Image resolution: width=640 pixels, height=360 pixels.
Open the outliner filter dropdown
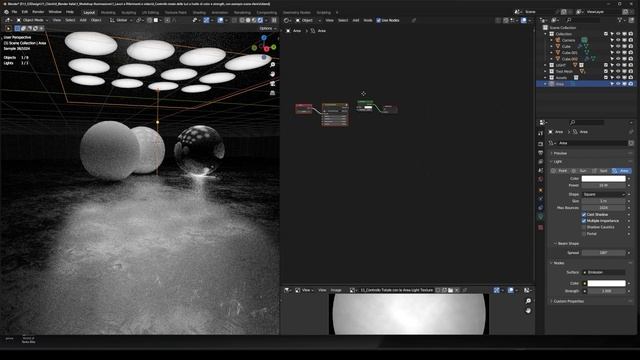coord(622,20)
